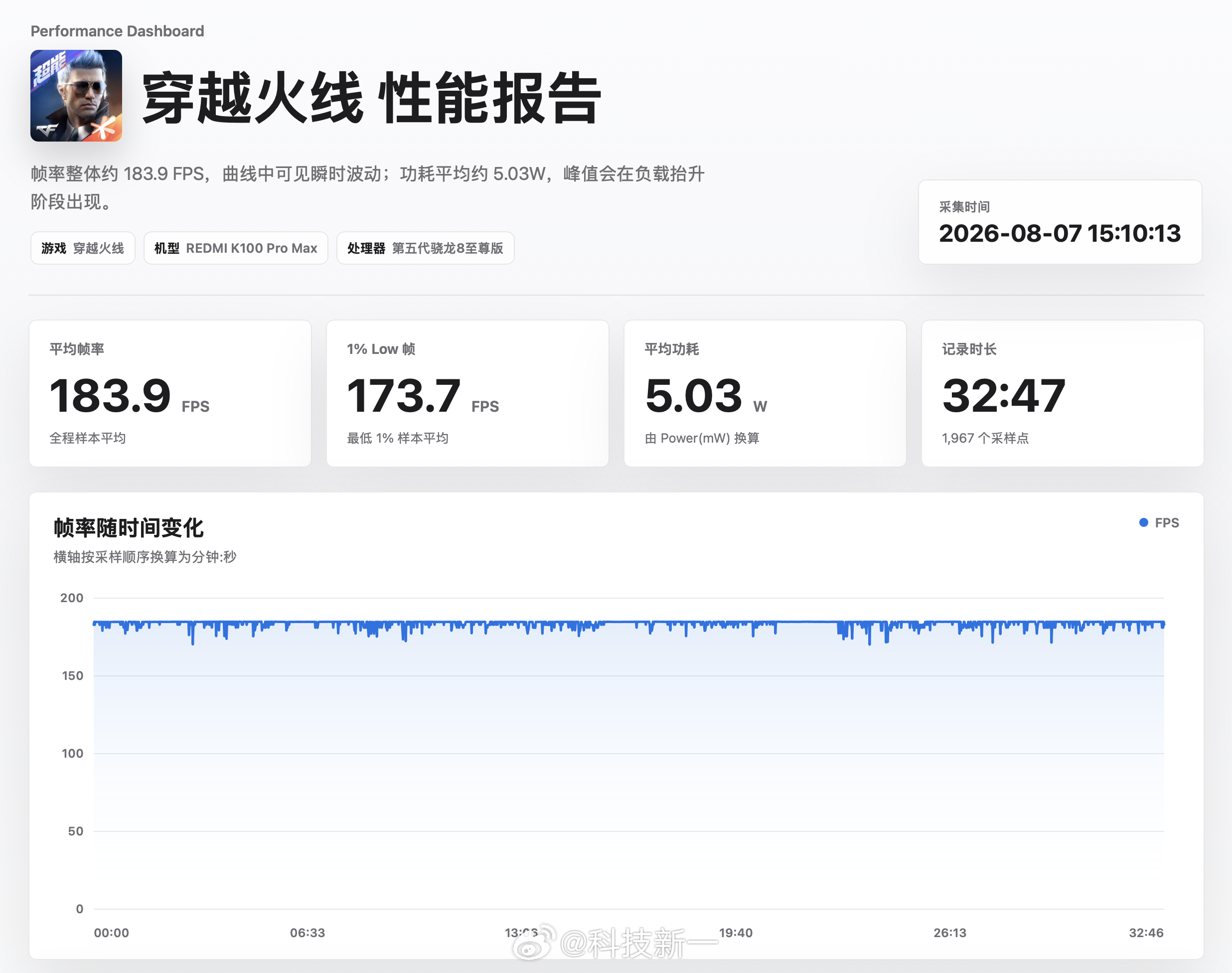This screenshot has height=973, width=1232.
Task: Click the "全程样本平均" caption
Action: pos(88,438)
